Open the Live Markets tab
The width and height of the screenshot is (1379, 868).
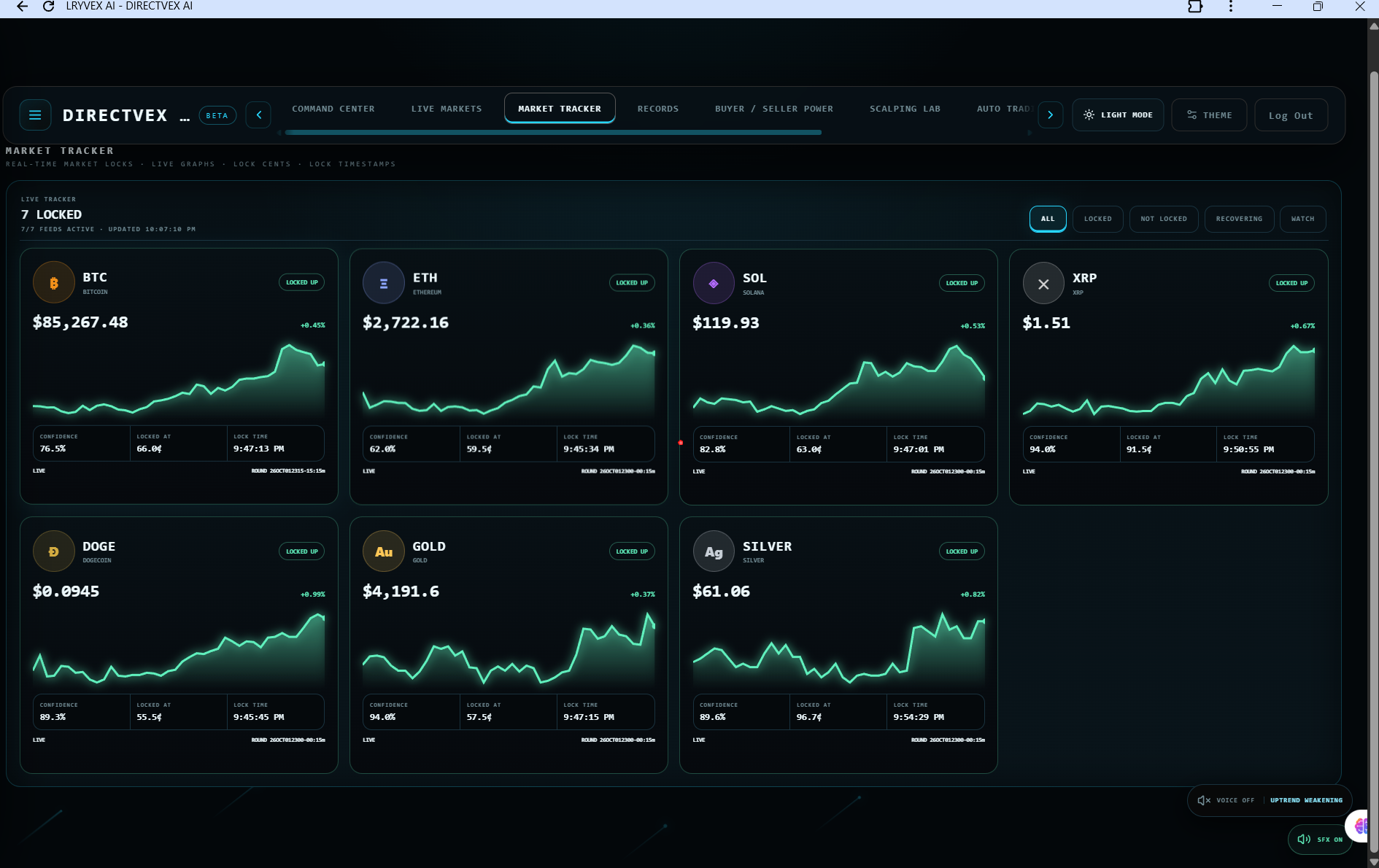point(447,109)
